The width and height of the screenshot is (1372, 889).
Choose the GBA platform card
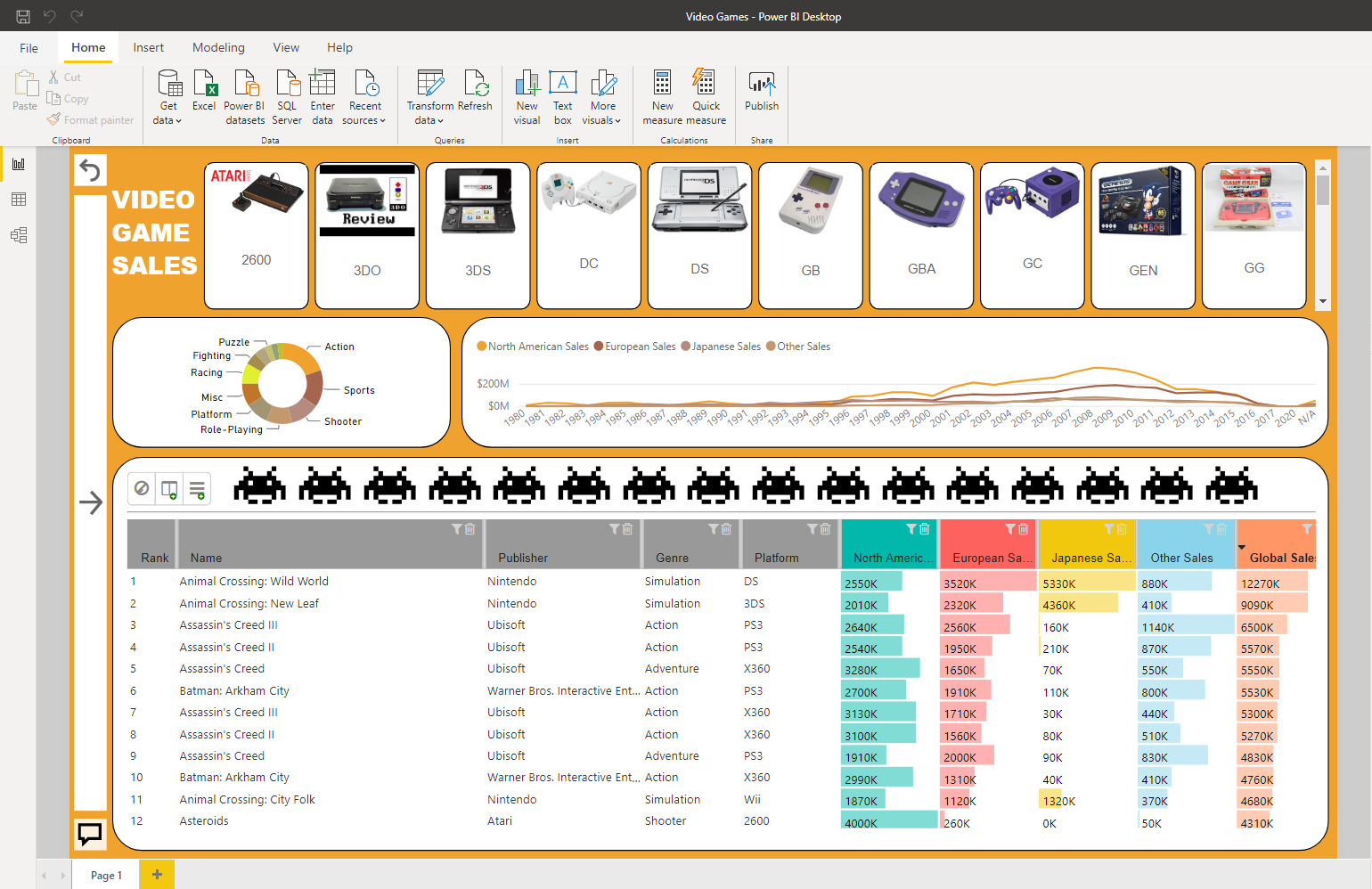pyautogui.click(x=921, y=235)
